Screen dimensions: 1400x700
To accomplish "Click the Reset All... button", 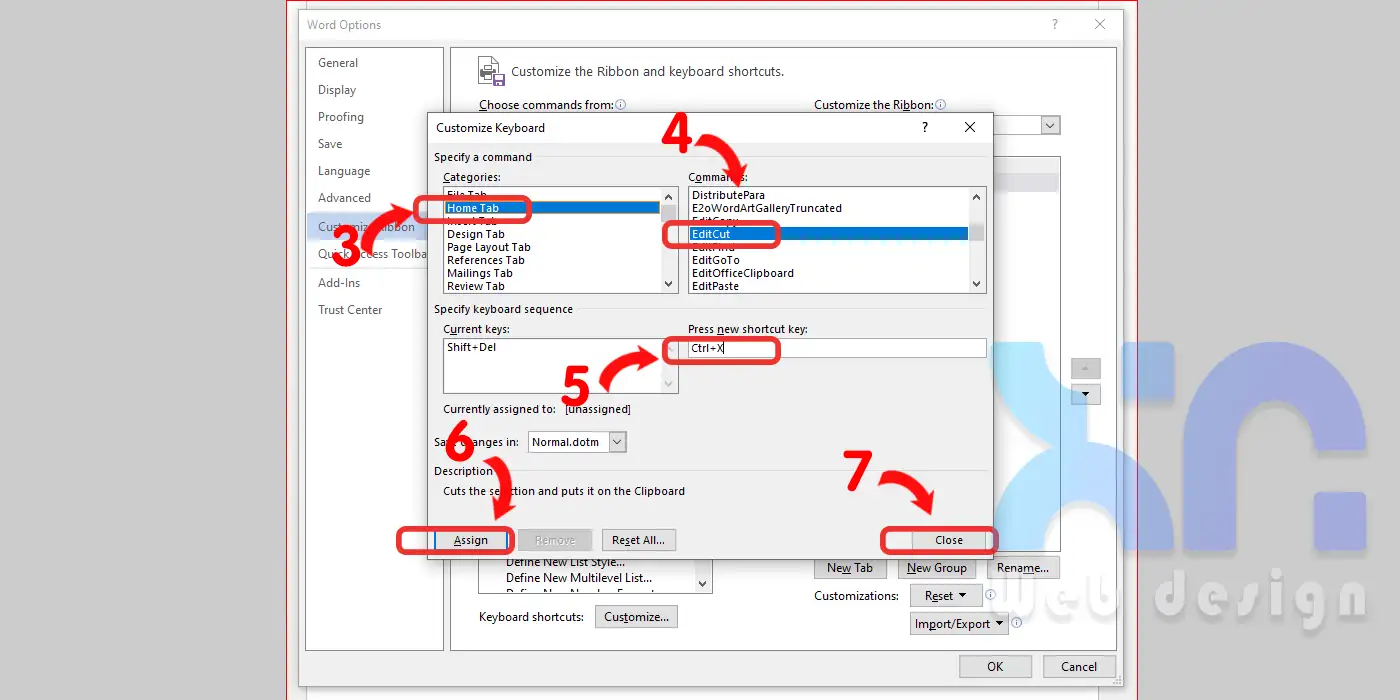I will (639, 540).
